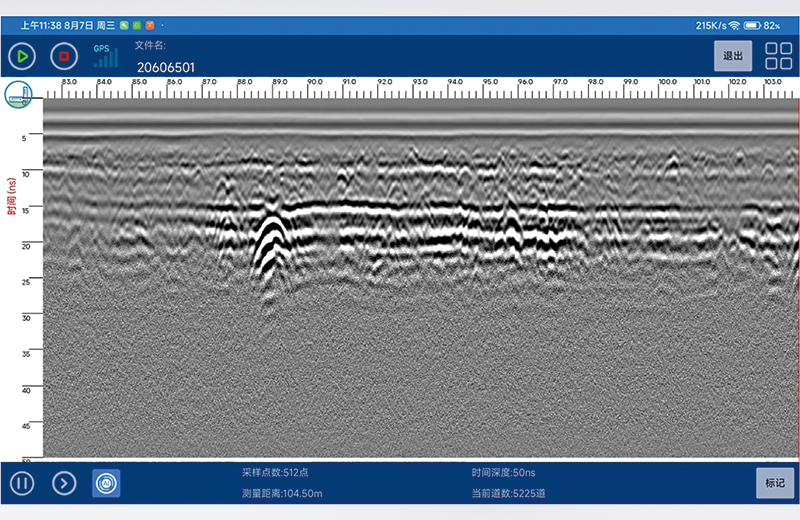Select the file name 20606501
The height and width of the screenshot is (520, 800).
coord(166,68)
